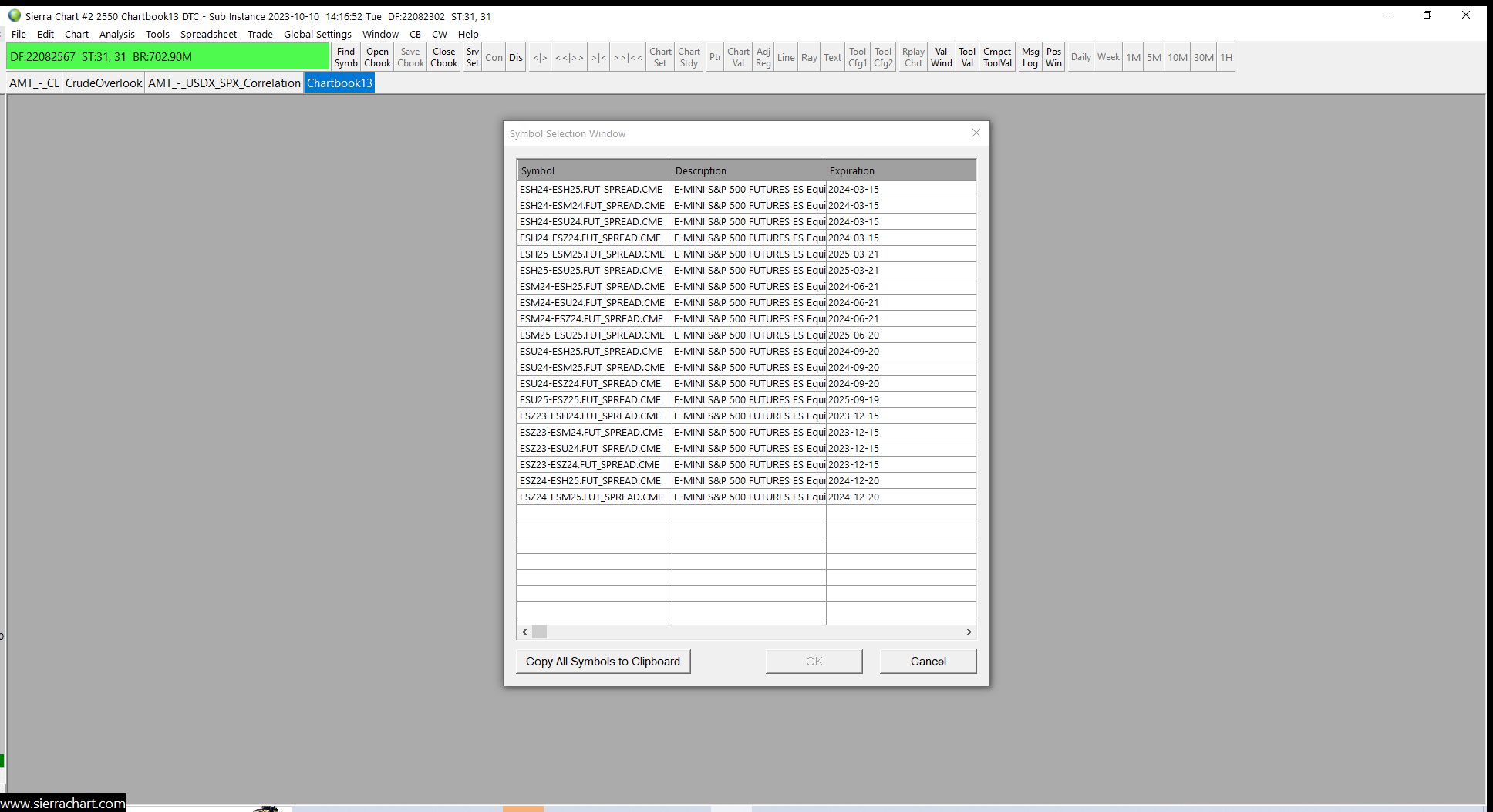The width and height of the screenshot is (1493, 812).
Task: Open the Help menu
Action: (468, 34)
